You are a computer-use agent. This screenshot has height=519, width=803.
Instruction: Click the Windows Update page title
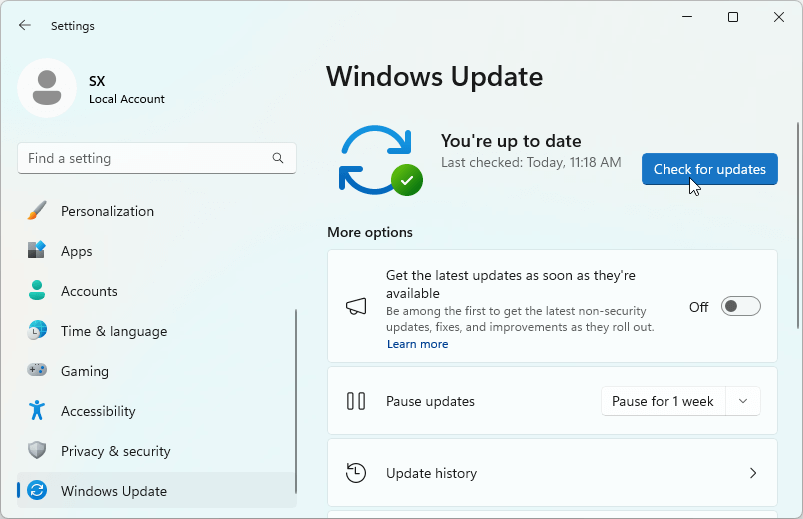(434, 77)
